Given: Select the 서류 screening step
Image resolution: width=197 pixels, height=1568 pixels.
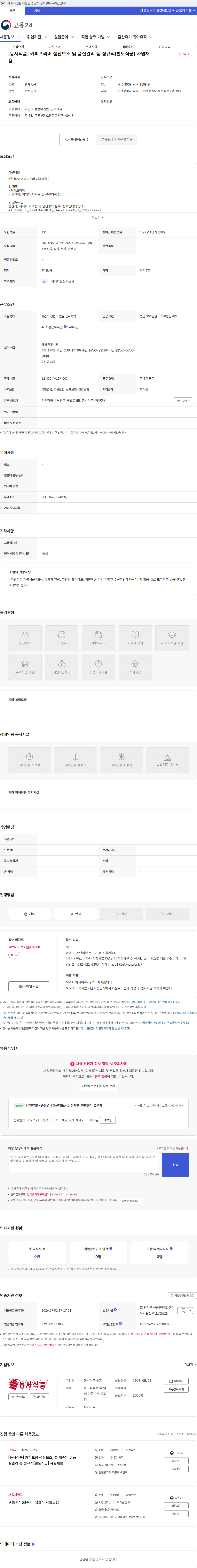Looking at the screenshot, I should 29,914.
